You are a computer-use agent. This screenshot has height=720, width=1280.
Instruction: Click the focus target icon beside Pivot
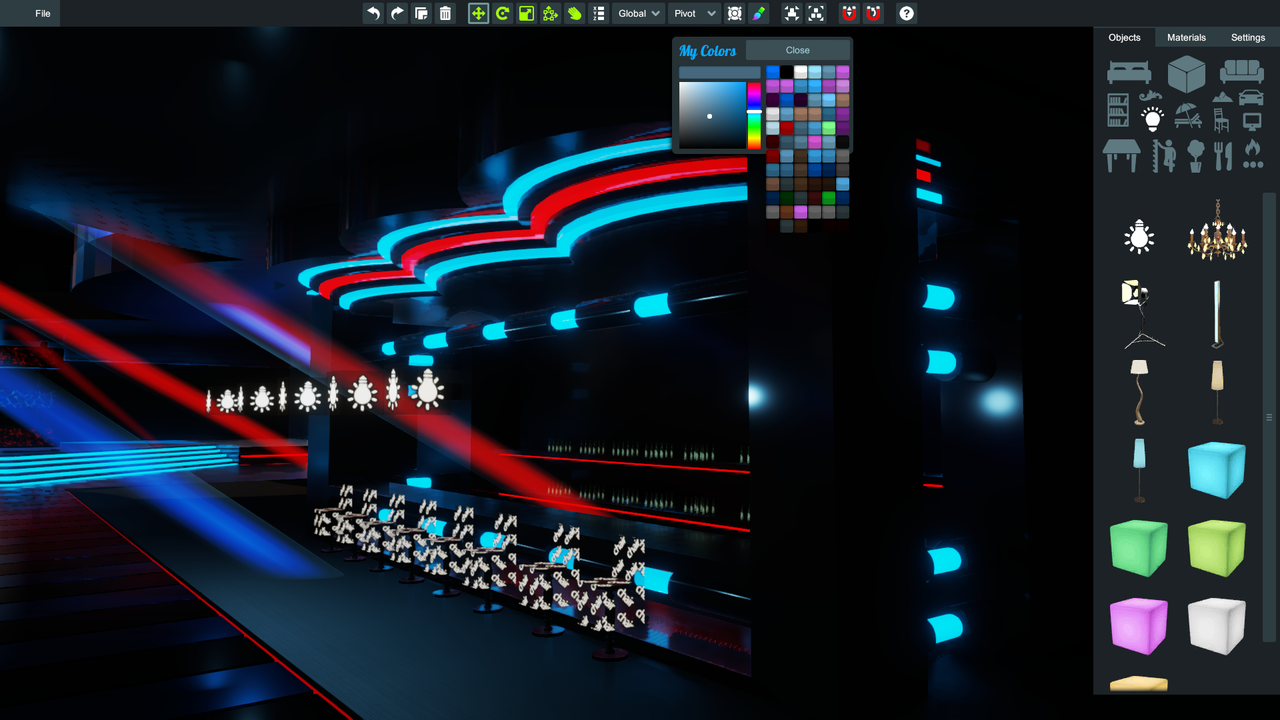click(735, 13)
